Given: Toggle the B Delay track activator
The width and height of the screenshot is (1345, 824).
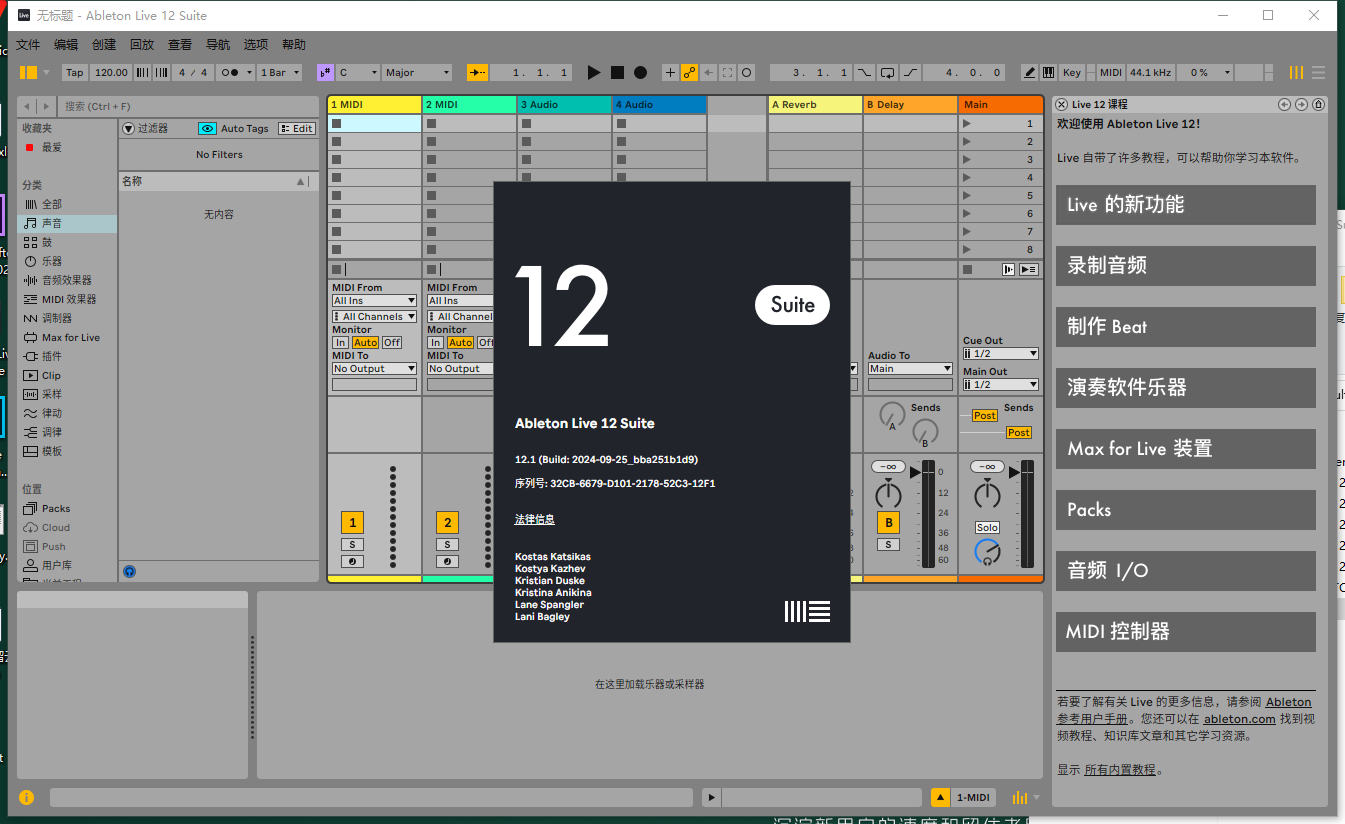Looking at the screenshot, I should coord(888,522).
